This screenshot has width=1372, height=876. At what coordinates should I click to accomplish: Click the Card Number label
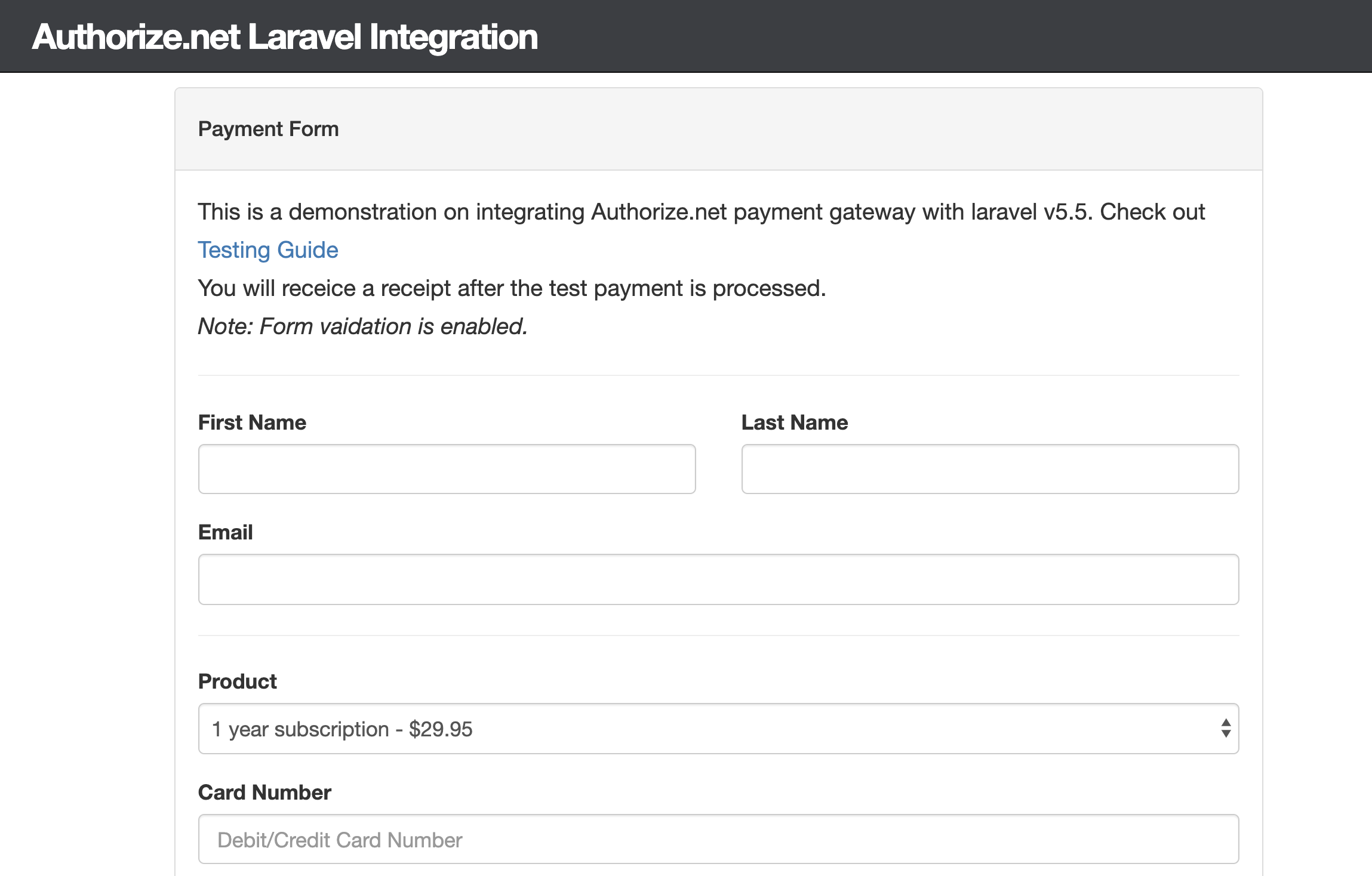[264, 792]
